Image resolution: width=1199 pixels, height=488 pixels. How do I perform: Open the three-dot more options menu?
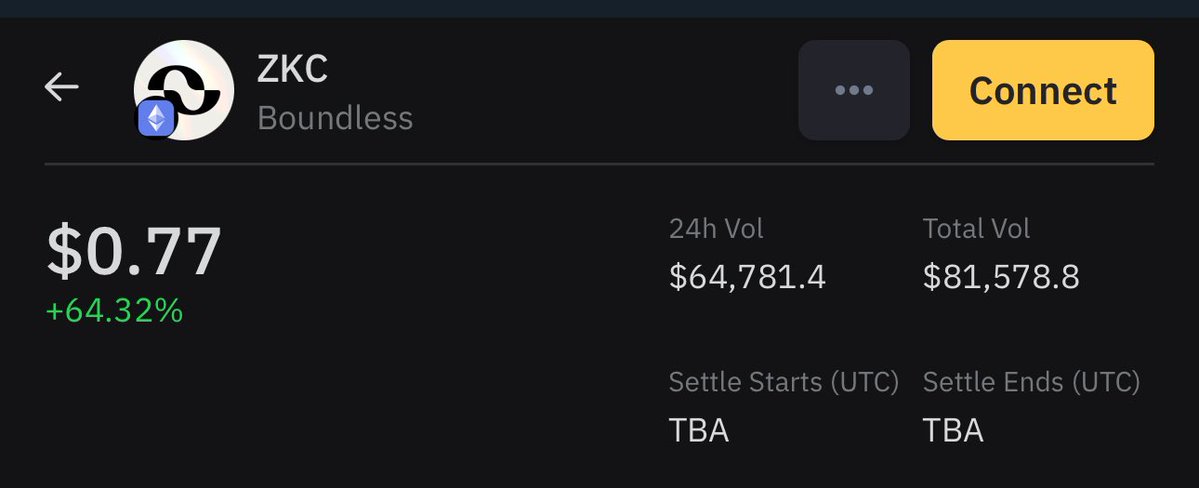point(854,90)
